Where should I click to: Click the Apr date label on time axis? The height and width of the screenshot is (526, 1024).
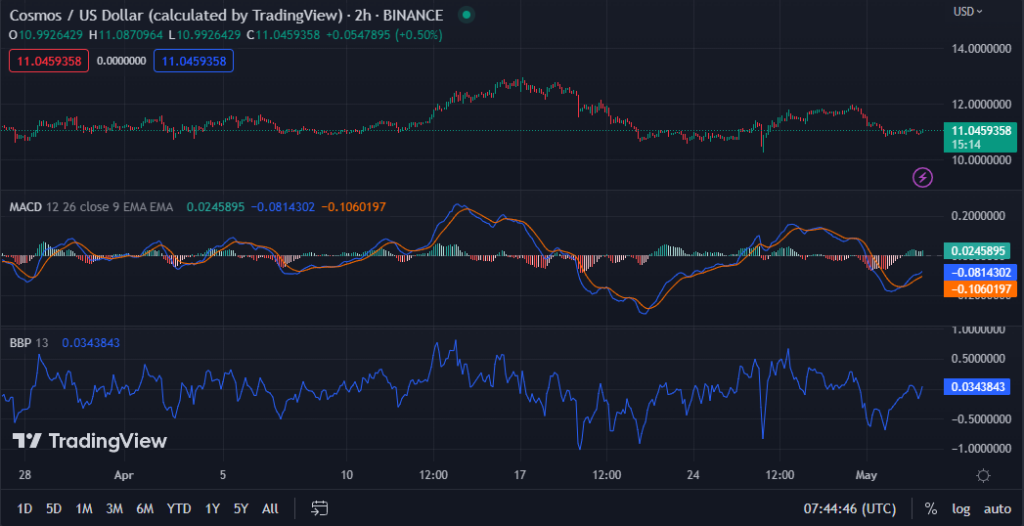(123, 476)
